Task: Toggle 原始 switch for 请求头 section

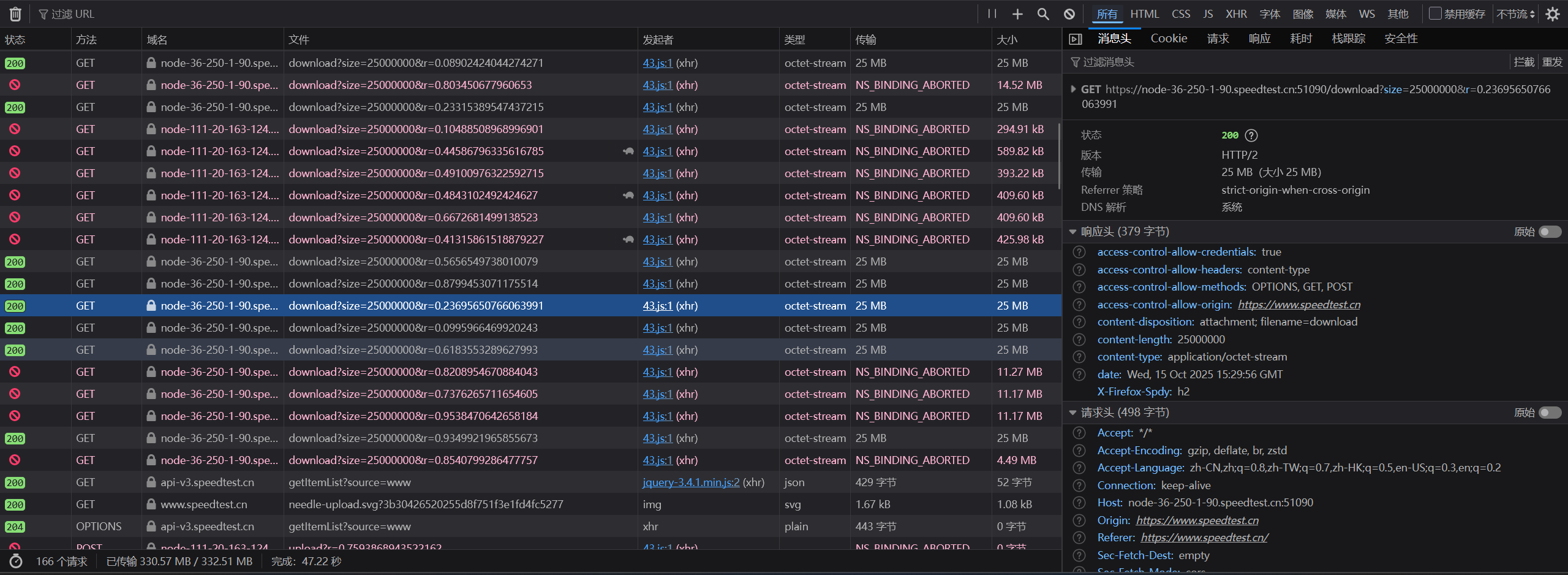Action: [x=1550, y=413]
